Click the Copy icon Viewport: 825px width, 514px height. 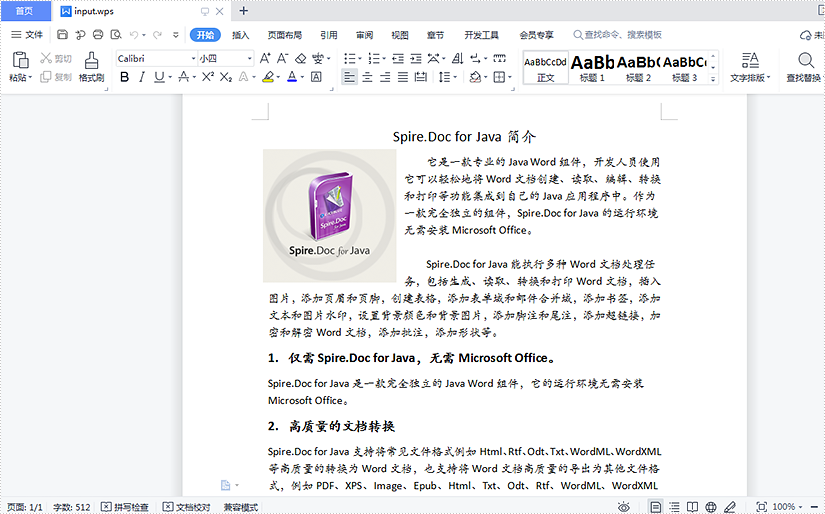(46, 77)
